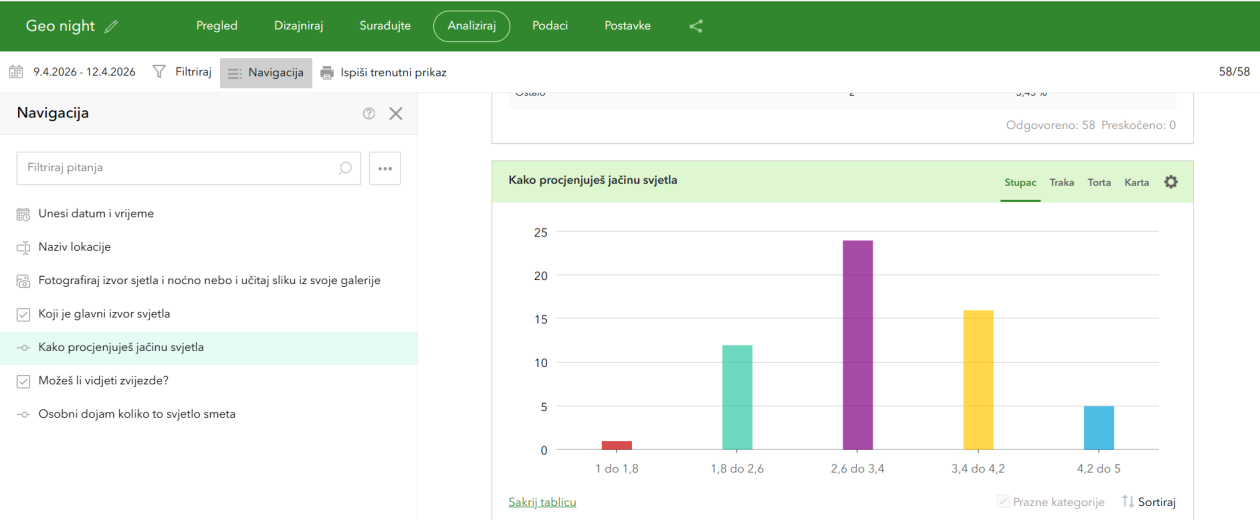
Task: Click the text field icon by Naziv lokacije
Action: pos(23,247)
